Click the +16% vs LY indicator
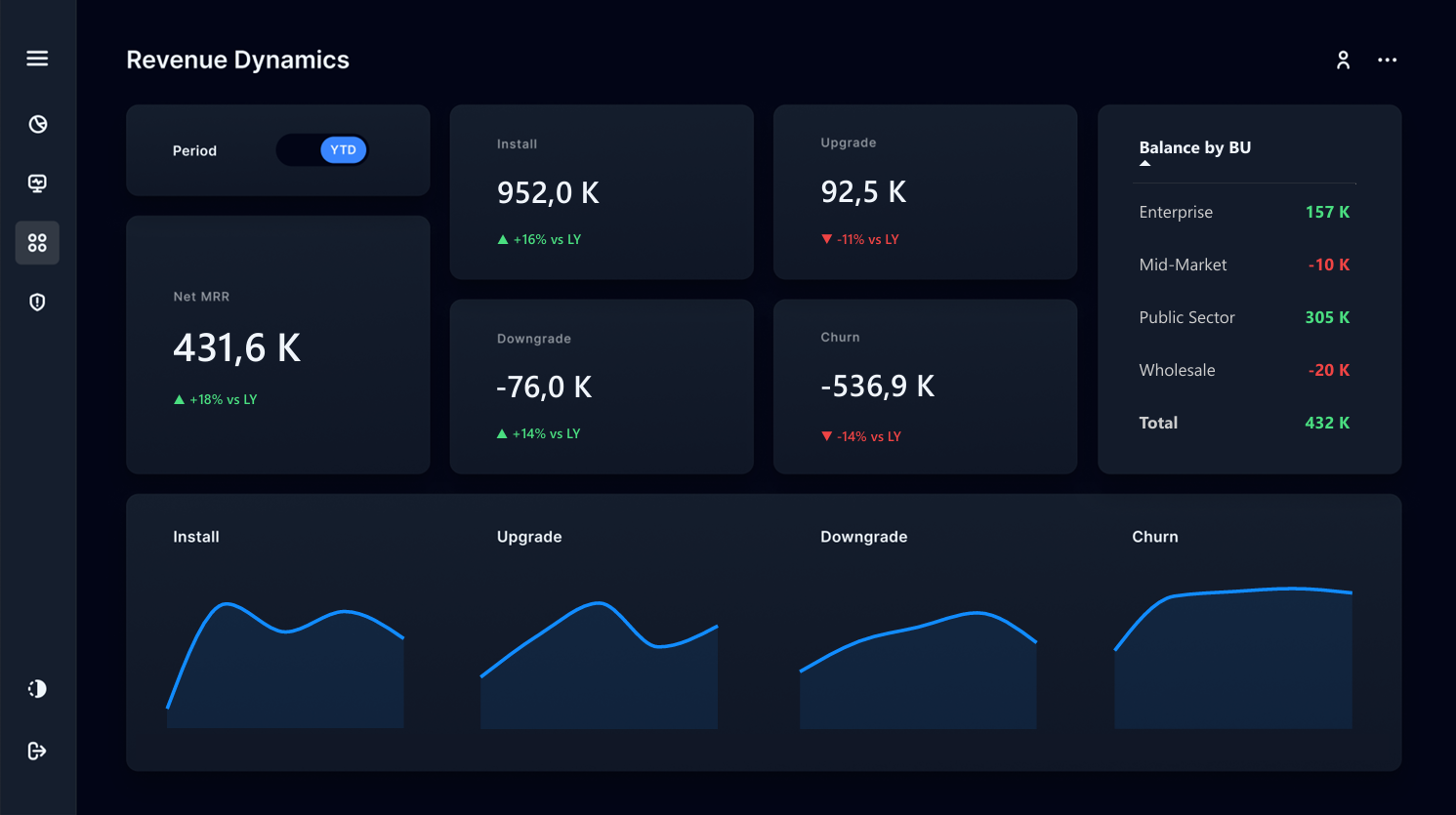The width and height of the screenshot is (1456, 815). click(539, 239)
